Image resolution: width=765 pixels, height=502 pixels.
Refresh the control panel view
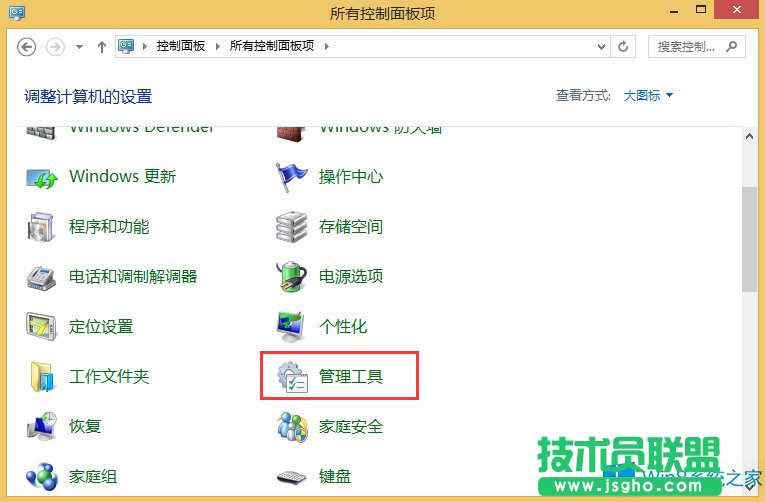[x=623, y=47]
